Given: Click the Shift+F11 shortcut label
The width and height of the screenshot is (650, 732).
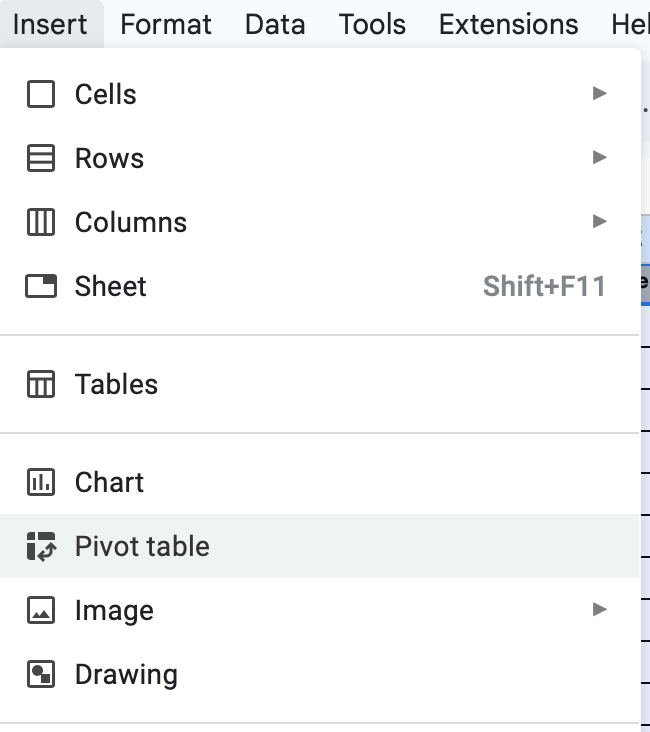Looking at the screenshot, I should [544, 287].
